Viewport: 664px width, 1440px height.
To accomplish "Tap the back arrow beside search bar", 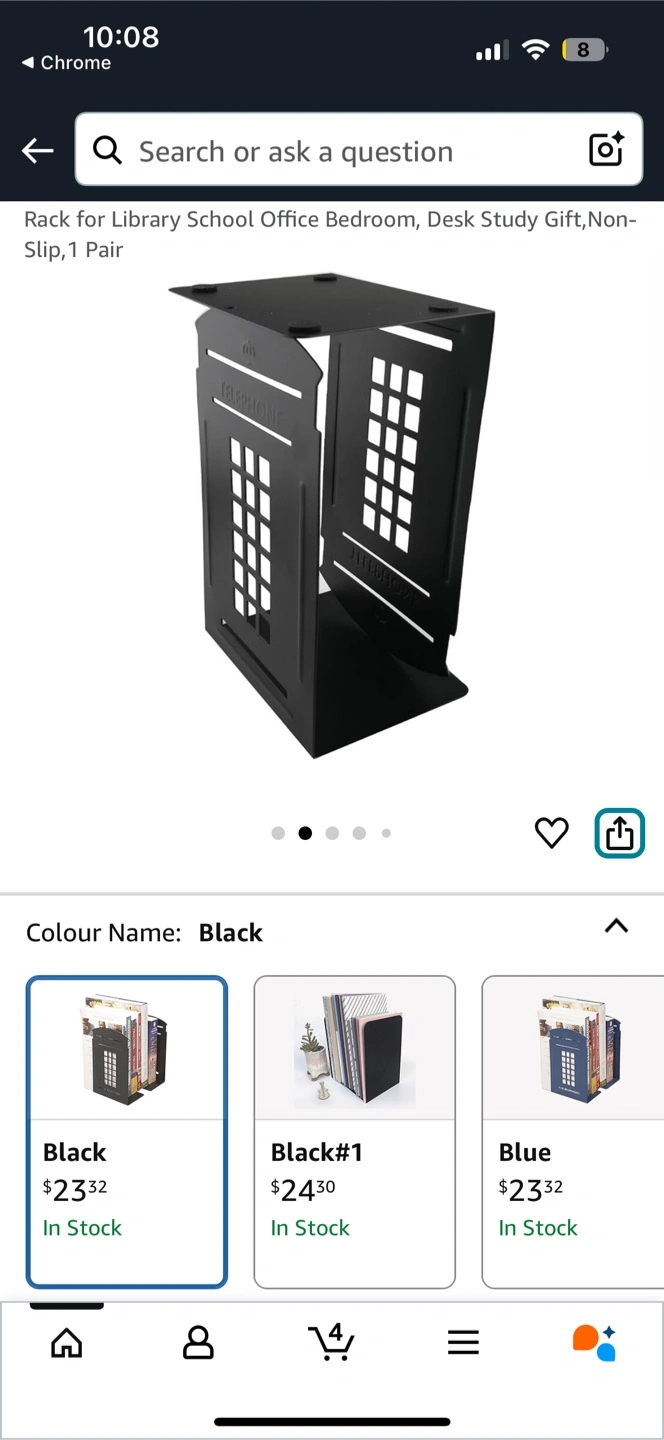I will [37, 151].
